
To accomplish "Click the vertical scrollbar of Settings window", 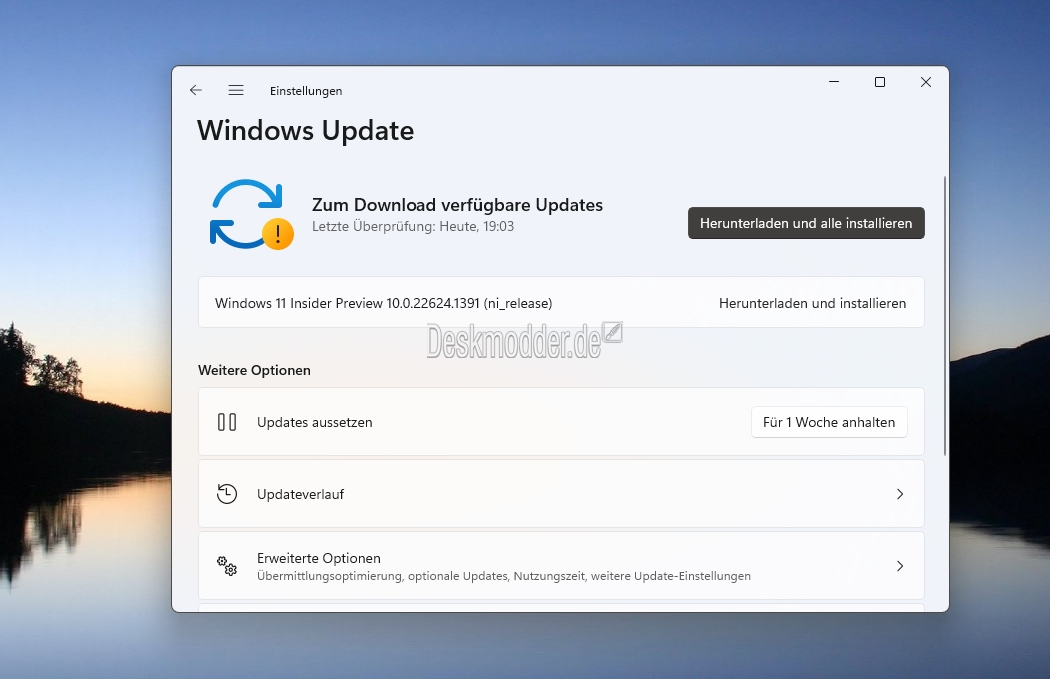I will pos(945,316).
